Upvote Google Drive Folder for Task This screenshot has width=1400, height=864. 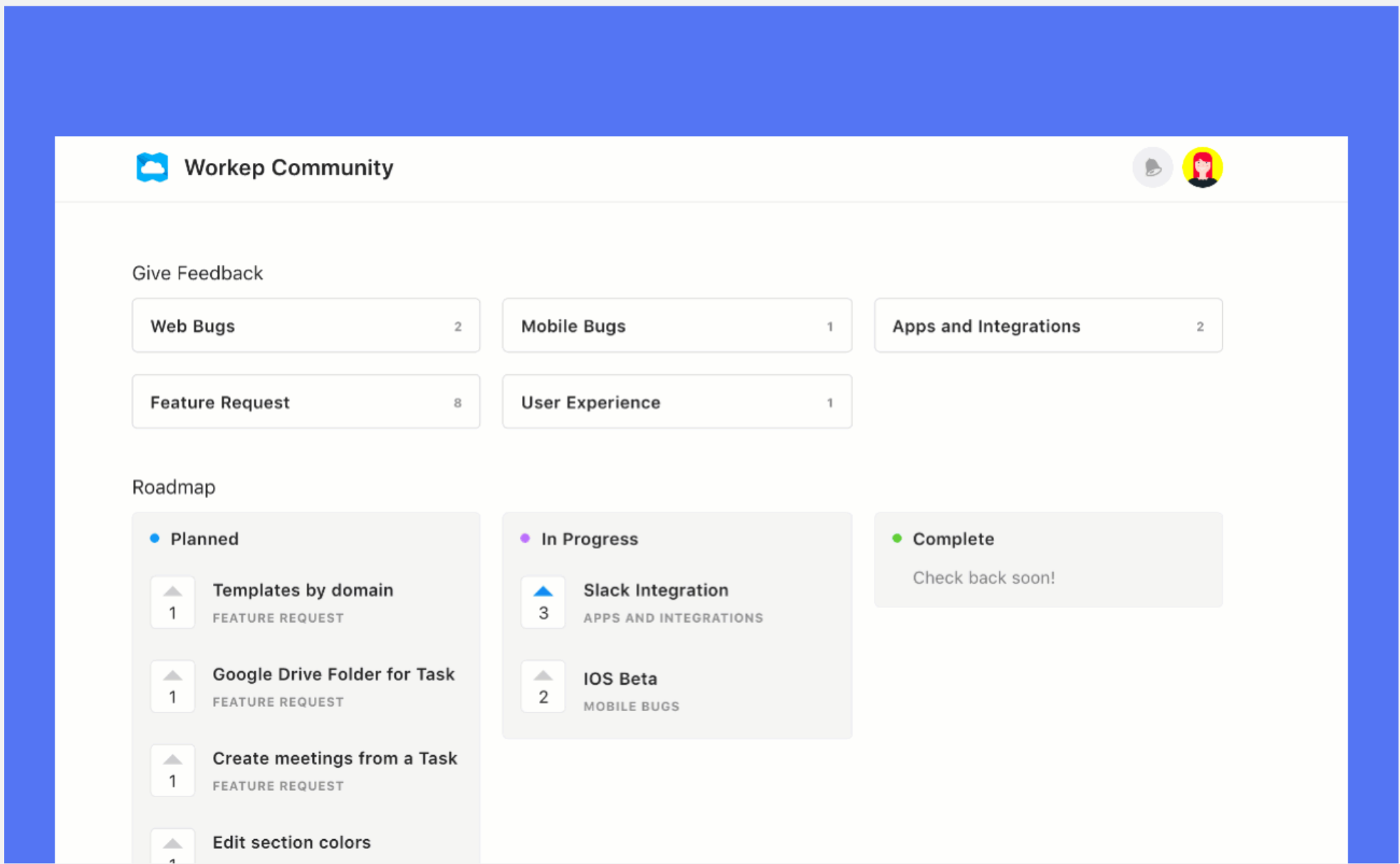(172, 686)
